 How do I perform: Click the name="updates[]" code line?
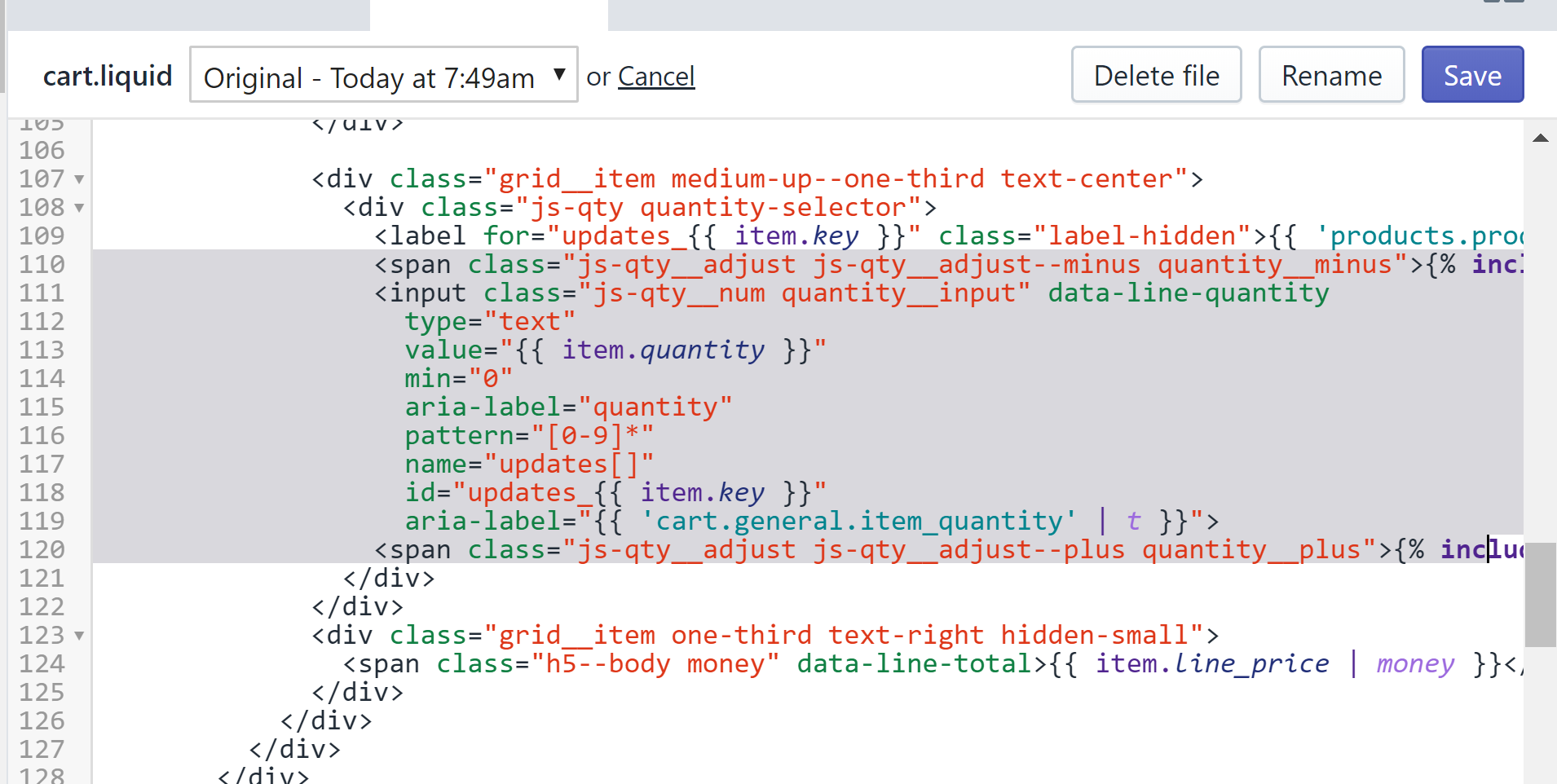(529, 464)
